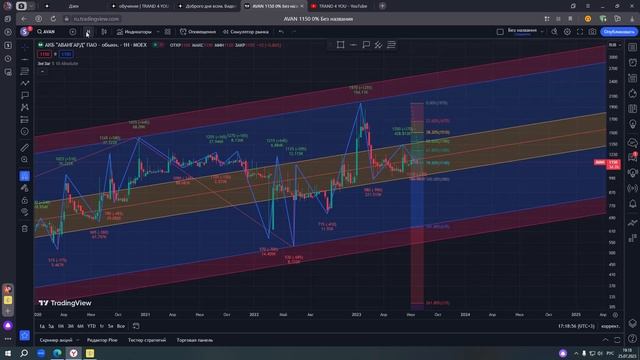Screen dimensions: 640x360
Task: Select the crosshair cursor tool
Action: (25, 47)
